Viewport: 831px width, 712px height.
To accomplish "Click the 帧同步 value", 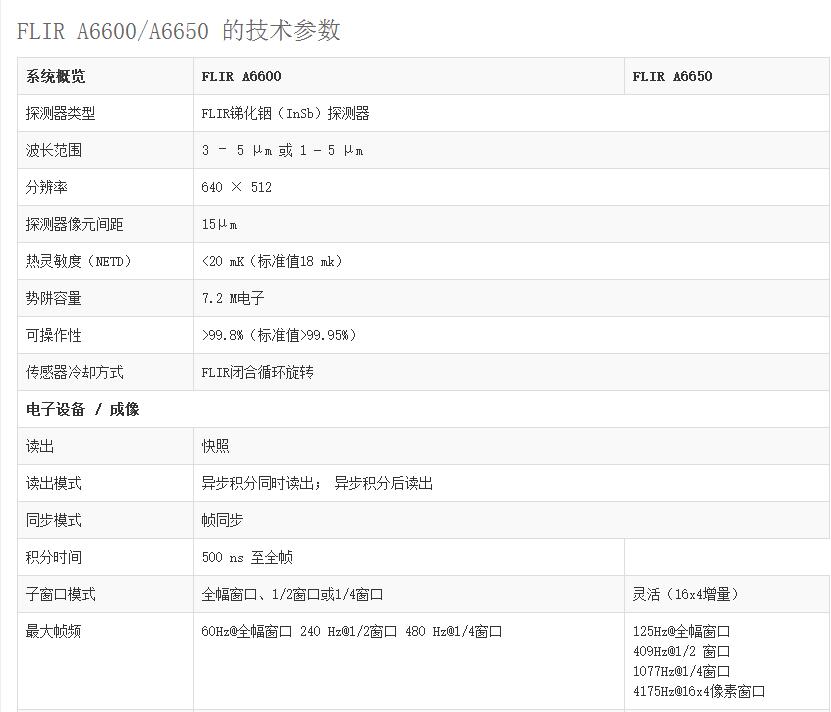I will click(222, 520).
